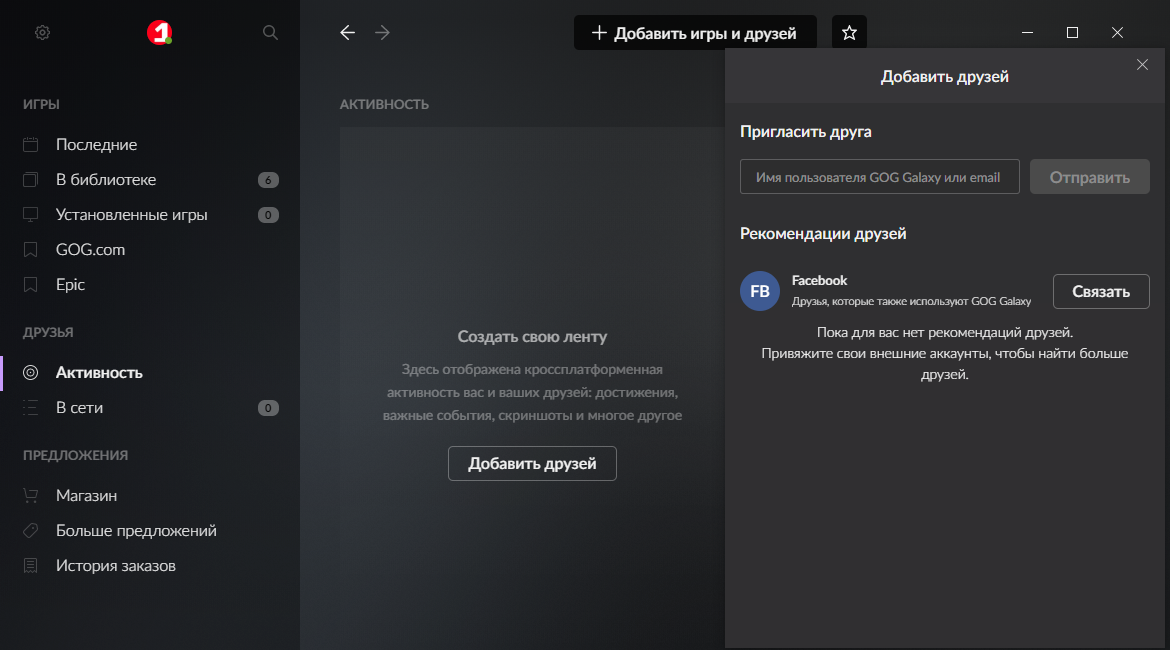This screenshot has width=1170, height=650.
Task: Click Добавить игры и друзей button
Action: click(695, 33)
